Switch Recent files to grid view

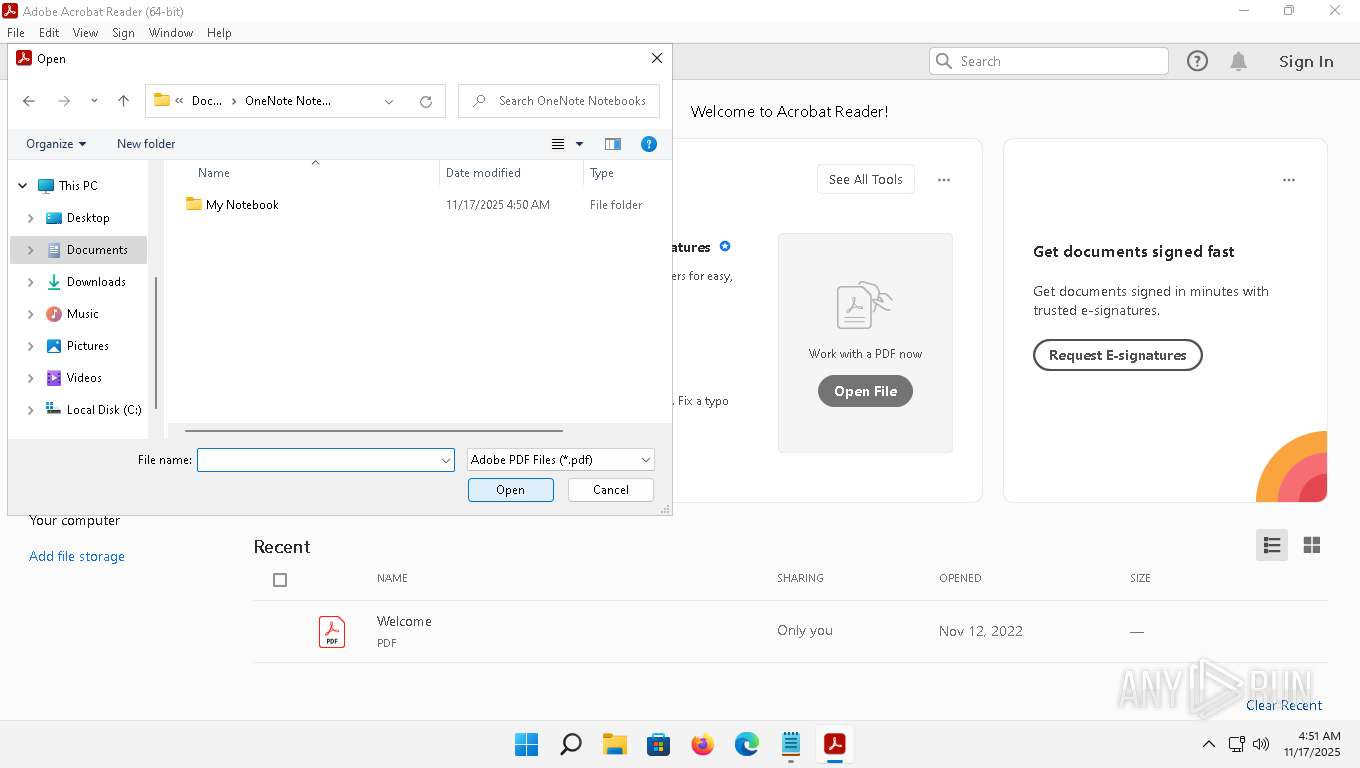click(1312, 545)
